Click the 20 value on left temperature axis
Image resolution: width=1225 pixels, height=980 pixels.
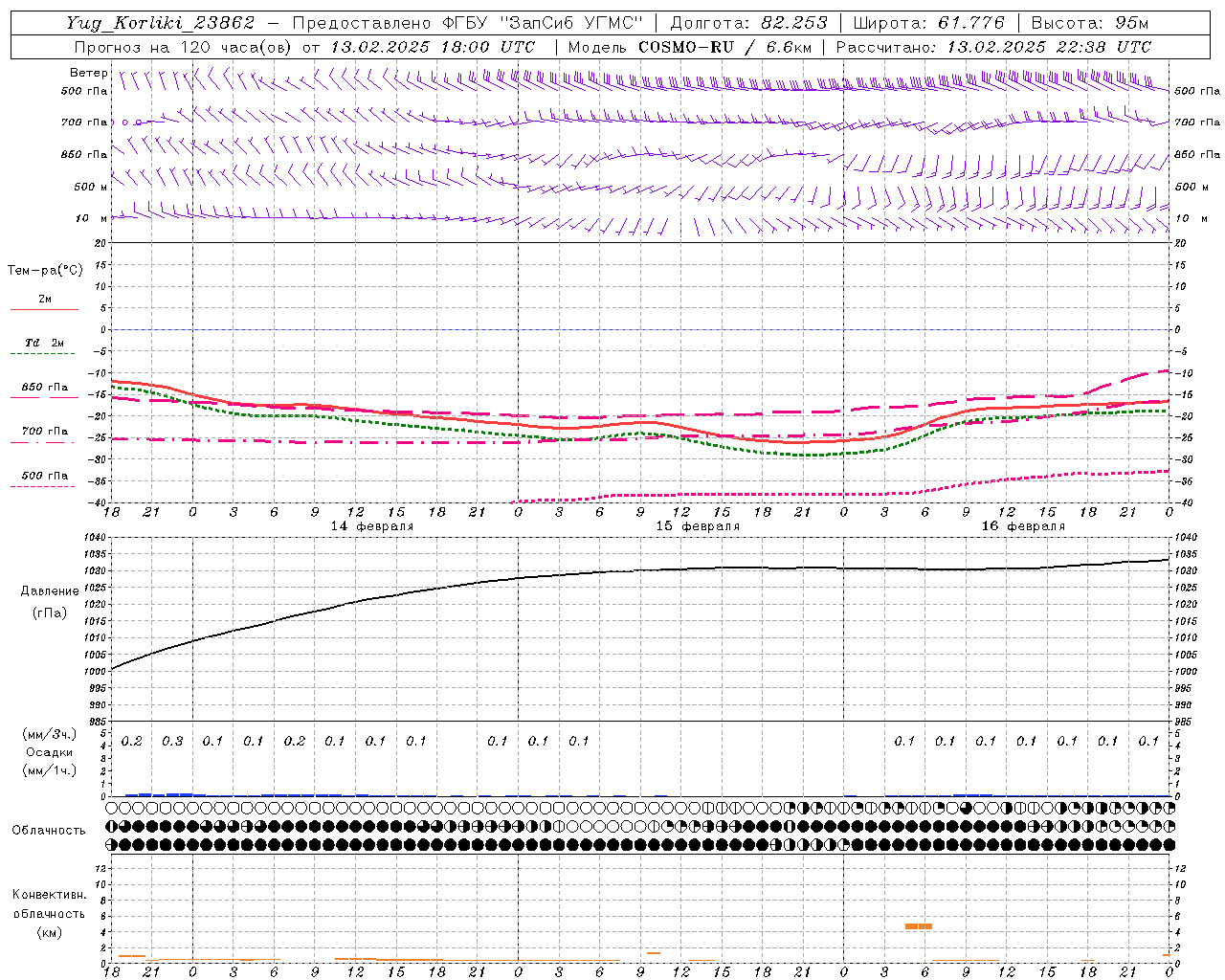100,243
